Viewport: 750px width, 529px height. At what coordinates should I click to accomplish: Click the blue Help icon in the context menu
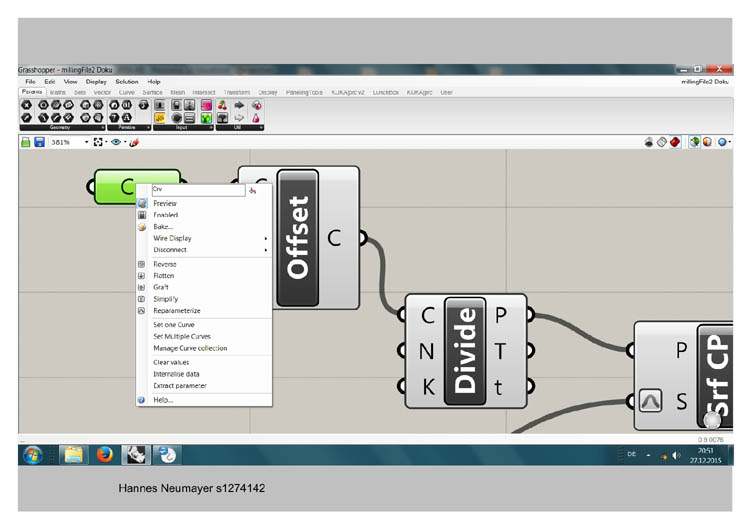pos(142,400)
